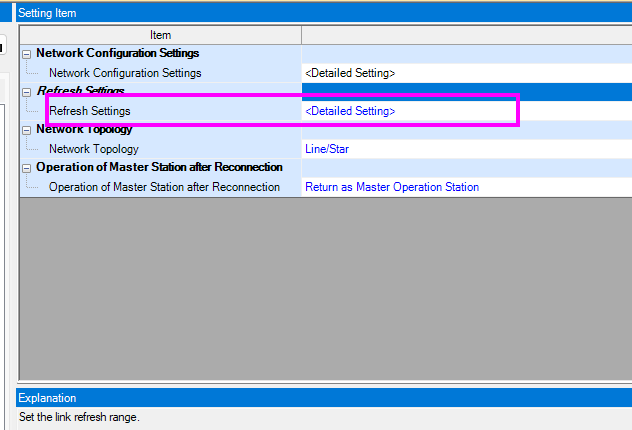Click the bold Network Configuration Settings header
Viewport: 632px width, 430px height.
point(117,53)
